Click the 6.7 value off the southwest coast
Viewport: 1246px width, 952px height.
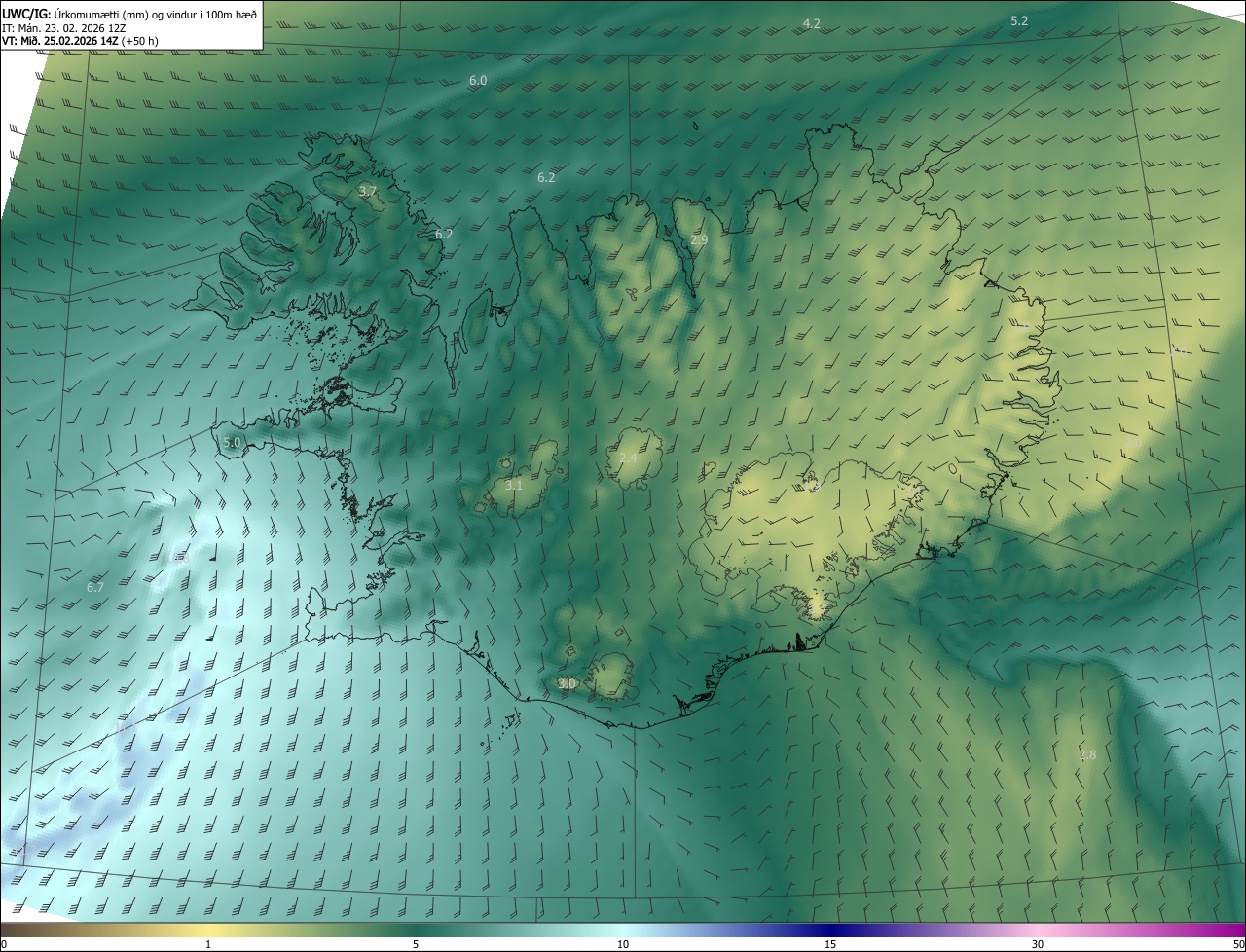[x=94, y=588]
